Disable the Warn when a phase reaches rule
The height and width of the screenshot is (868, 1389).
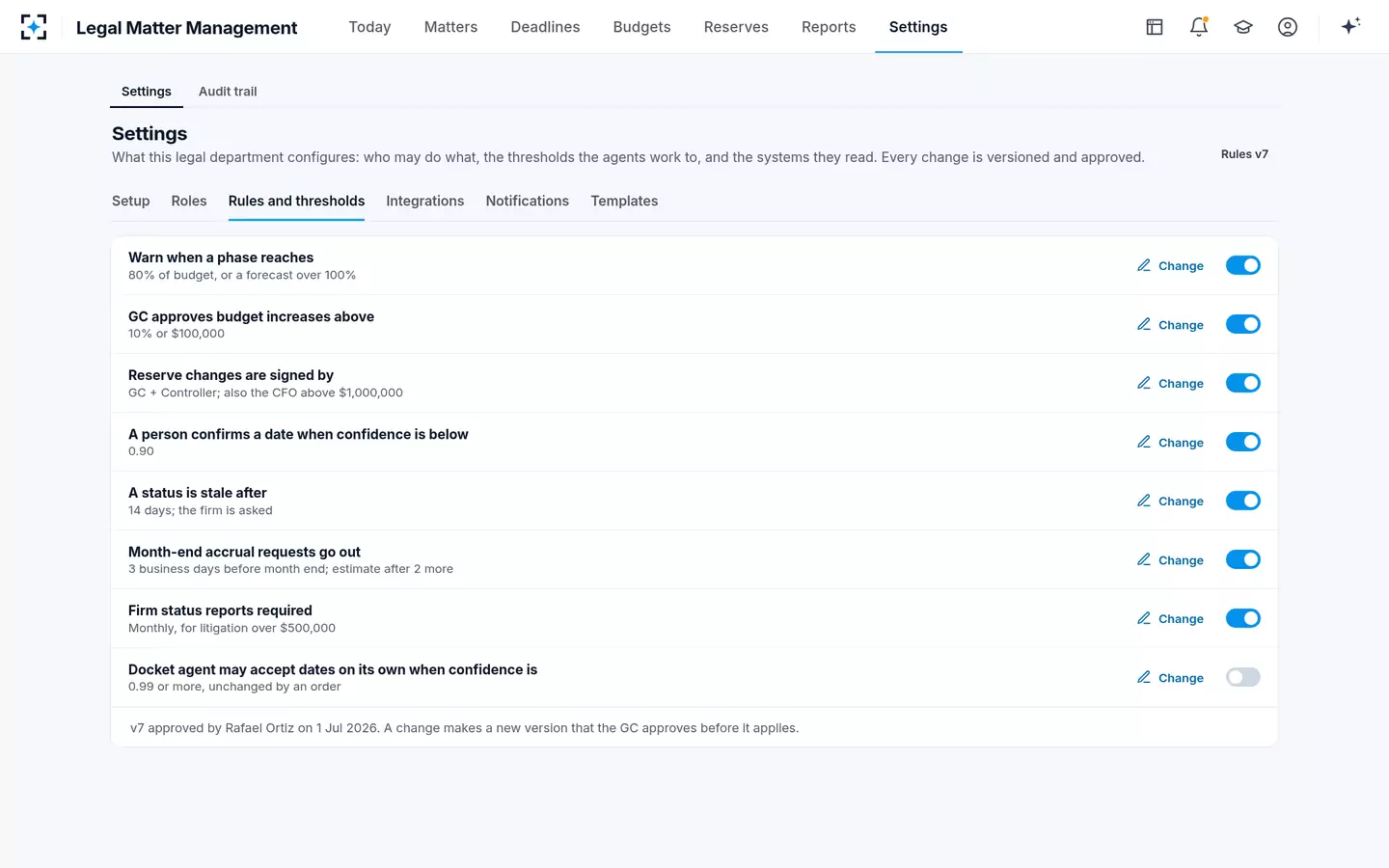tap(1243, 265)
